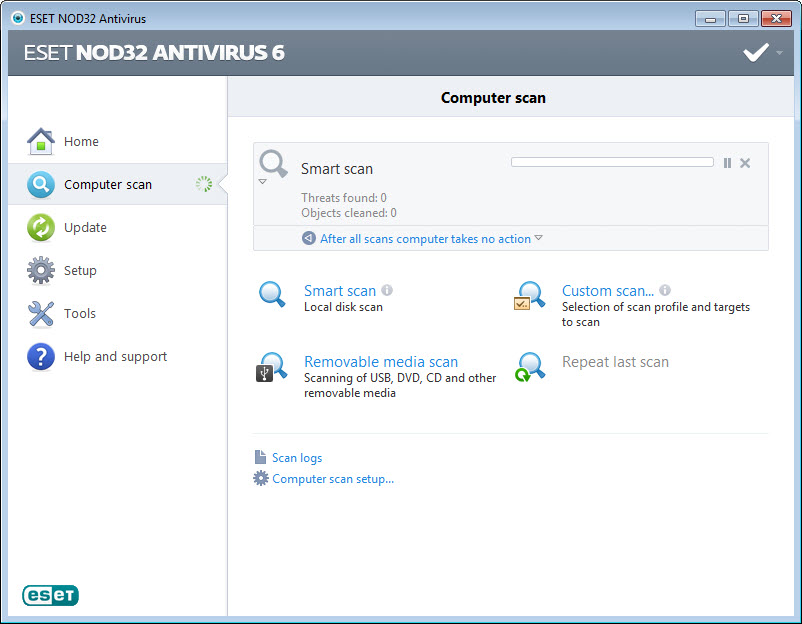The width and height of the screenshot is (802, 624).
Task: Click the Custom scan magnifier checklist icon
Action: click(x=529, y=296)
